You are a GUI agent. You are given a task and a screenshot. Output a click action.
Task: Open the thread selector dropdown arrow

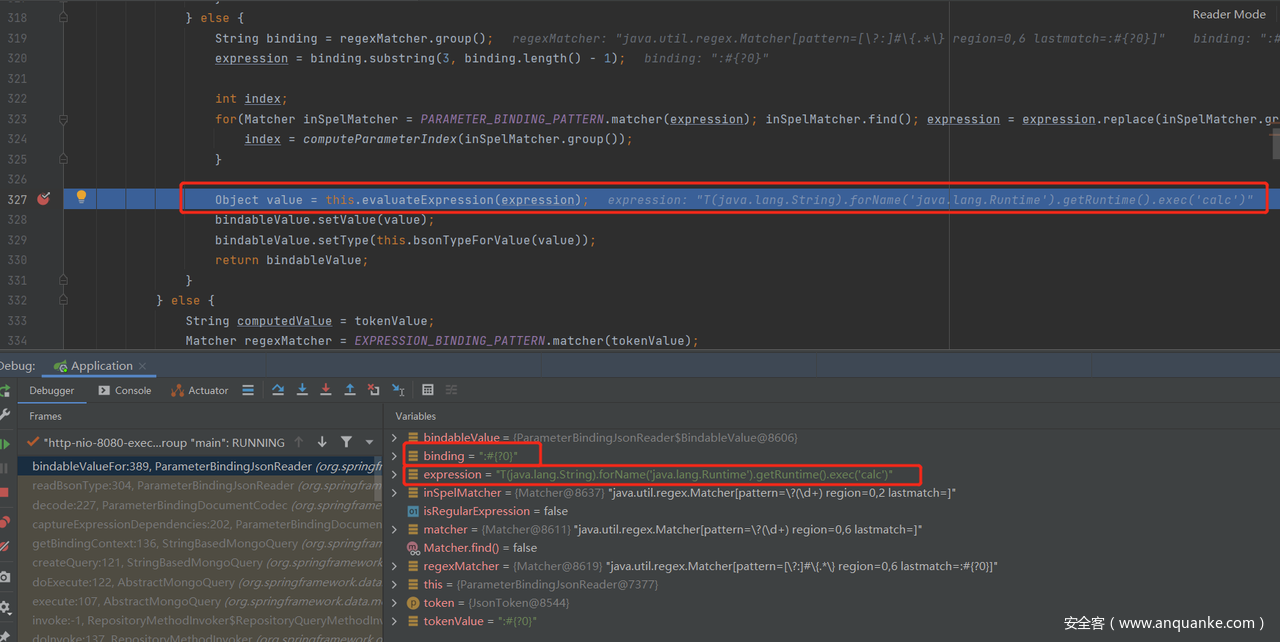369,442
